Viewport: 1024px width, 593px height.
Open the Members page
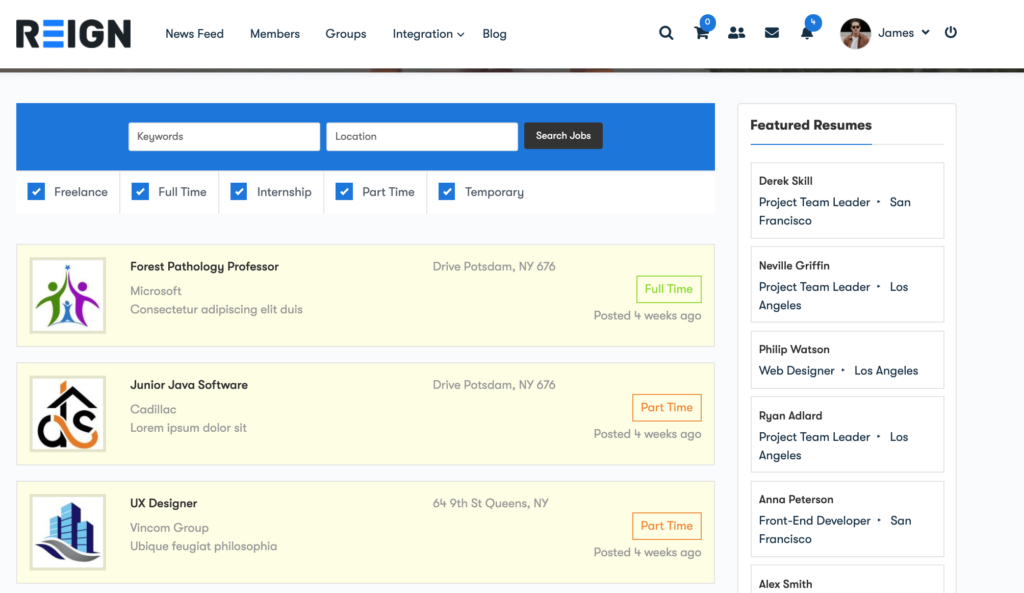click(x=275, y=34)
